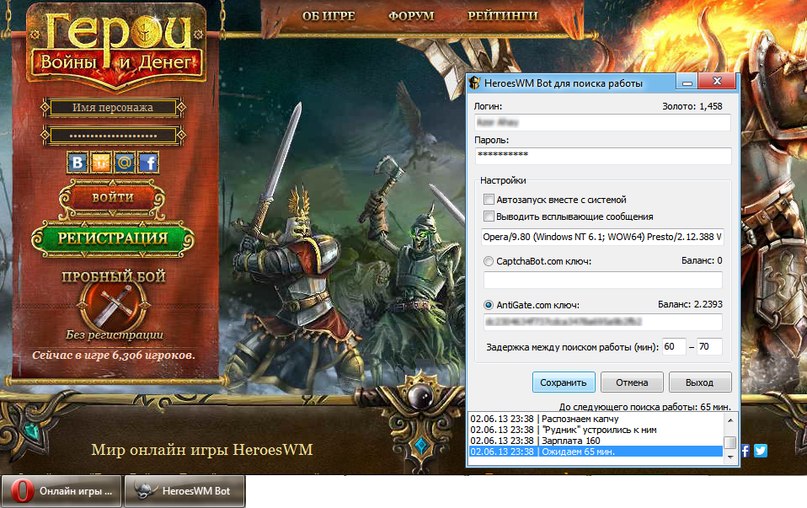
Task: Click the Facebook login icon in sidebar
Action: 149,163
